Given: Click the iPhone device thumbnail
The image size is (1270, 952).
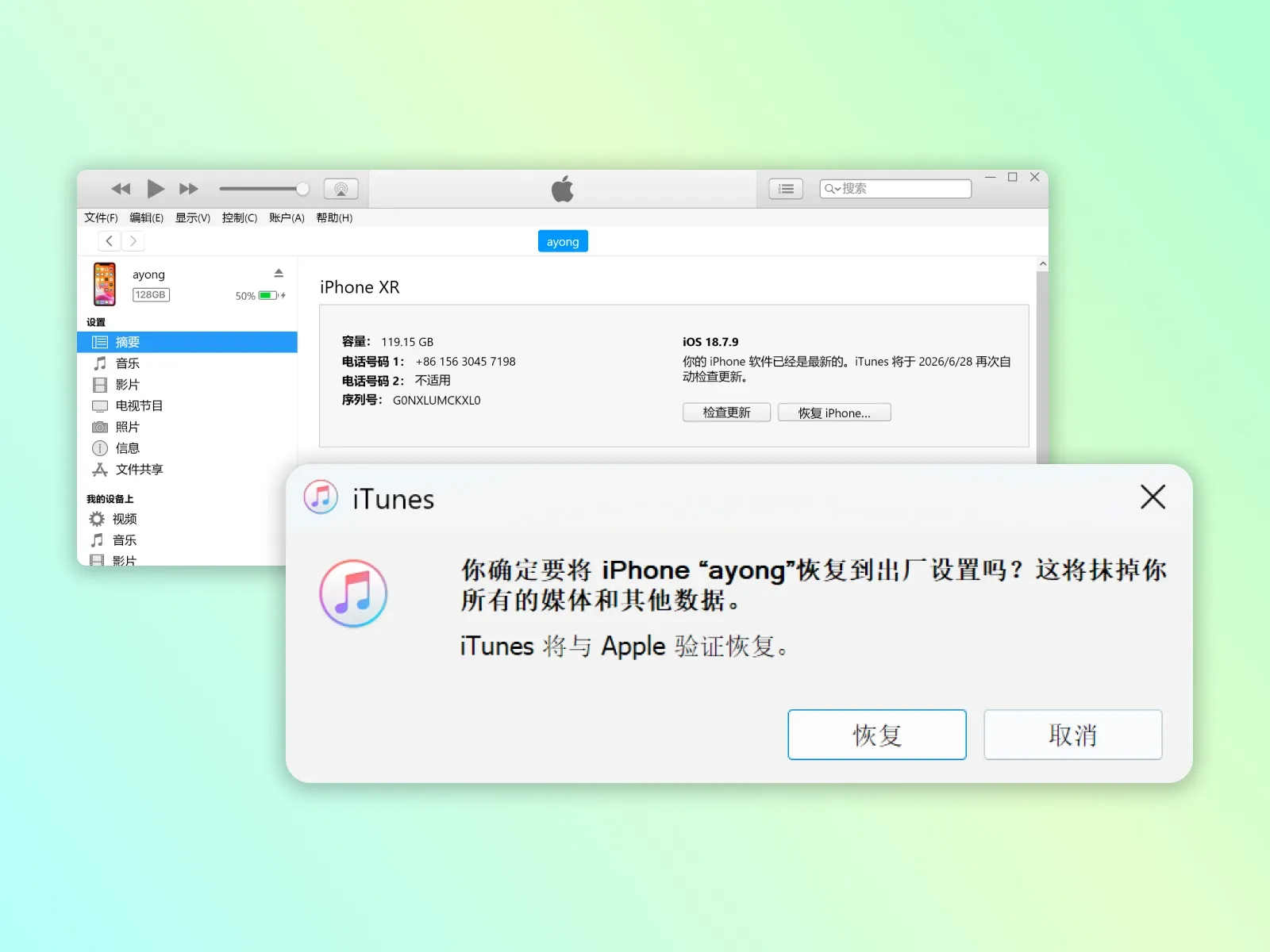Looking at the screenshot, I should click(x=105, y=284).
